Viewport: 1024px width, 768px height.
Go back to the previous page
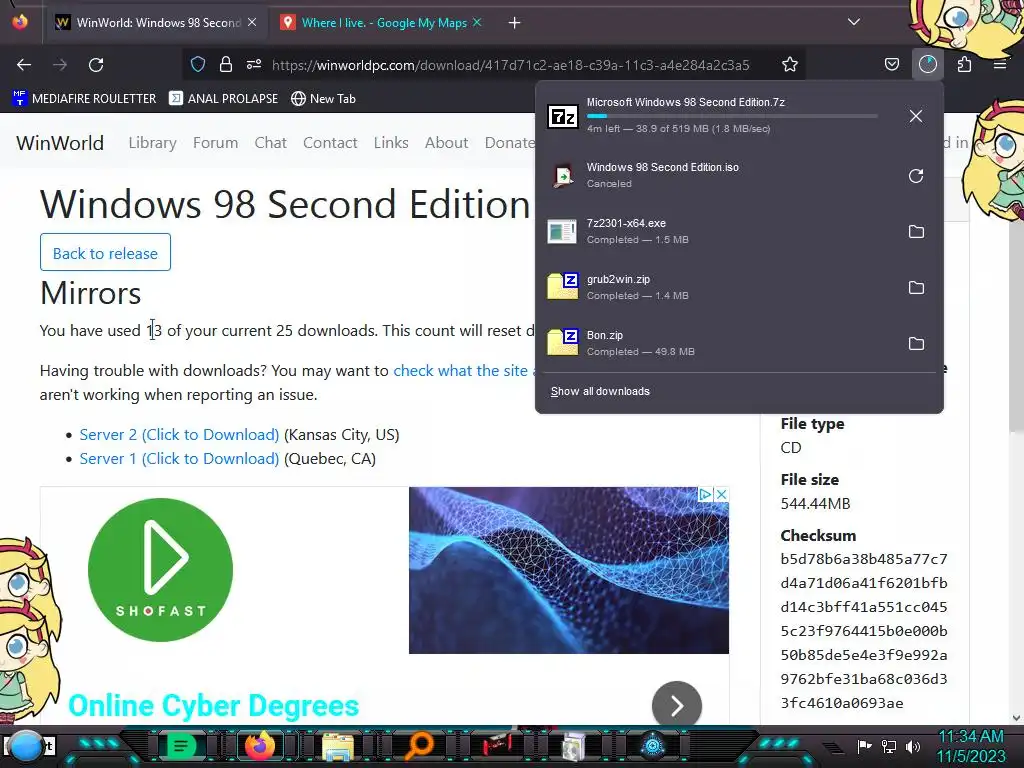[24, 65]
